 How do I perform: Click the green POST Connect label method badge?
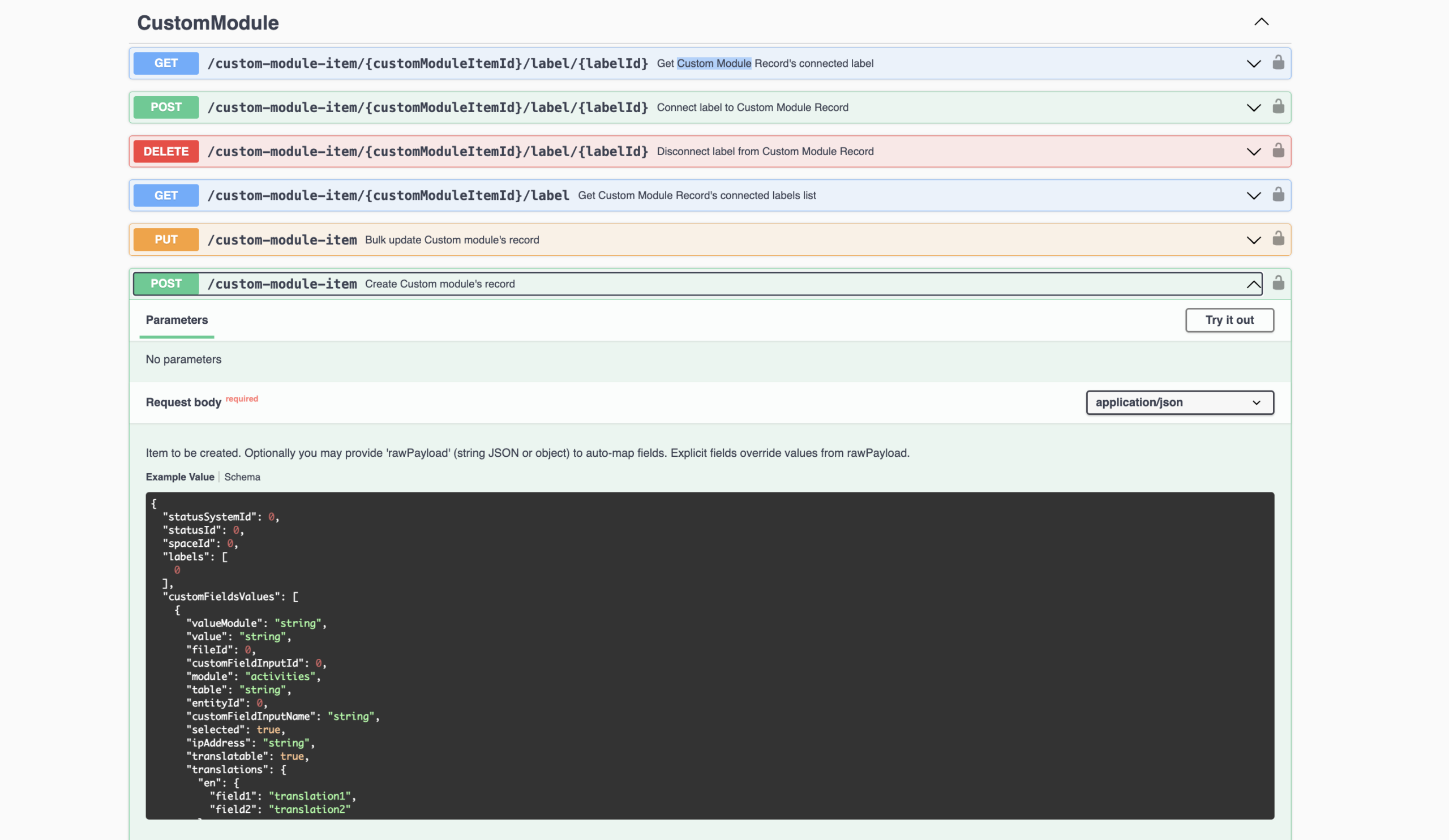[x=166, y=107]
